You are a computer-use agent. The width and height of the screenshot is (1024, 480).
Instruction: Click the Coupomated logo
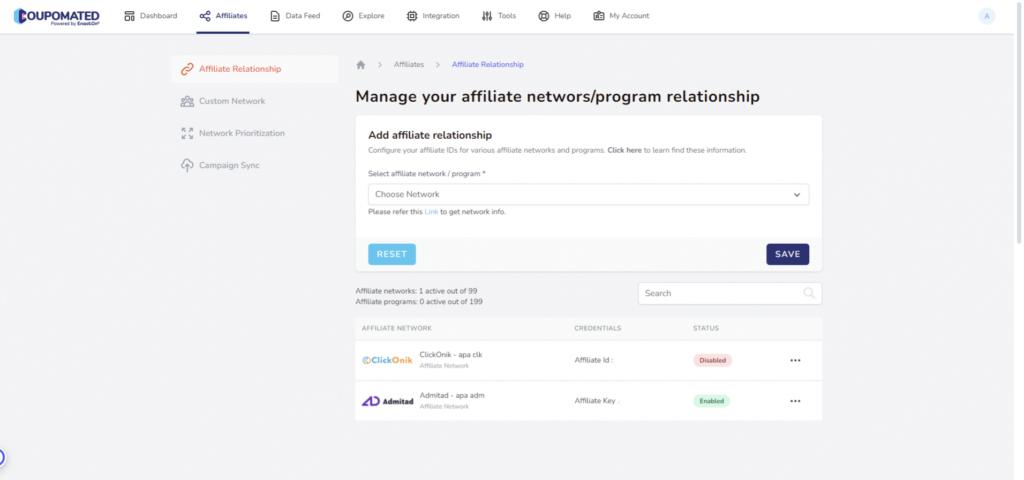[57, 16]
